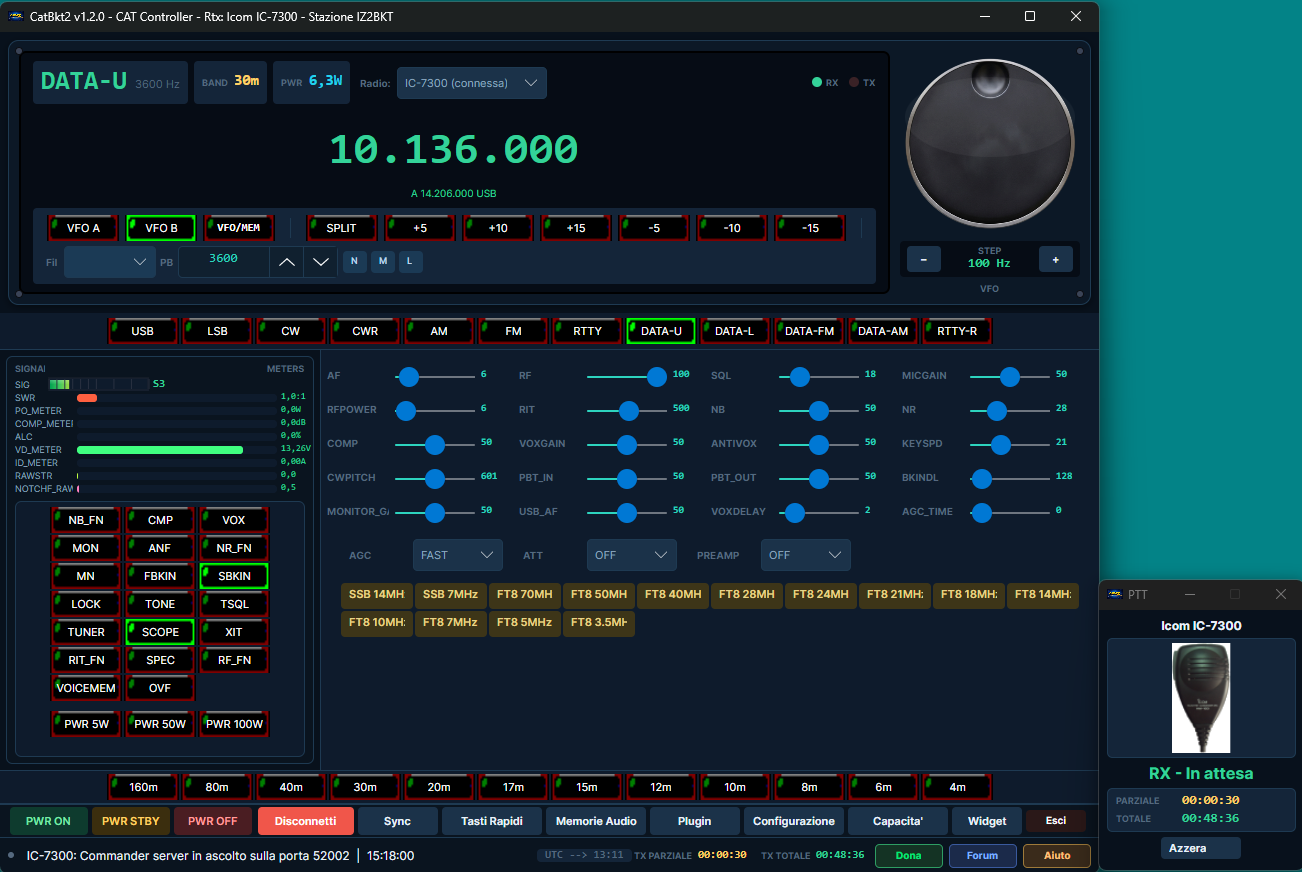The height and width of the screenshot is (872, 1302).
Task: Click the Dona button
Action: (909, 856)
